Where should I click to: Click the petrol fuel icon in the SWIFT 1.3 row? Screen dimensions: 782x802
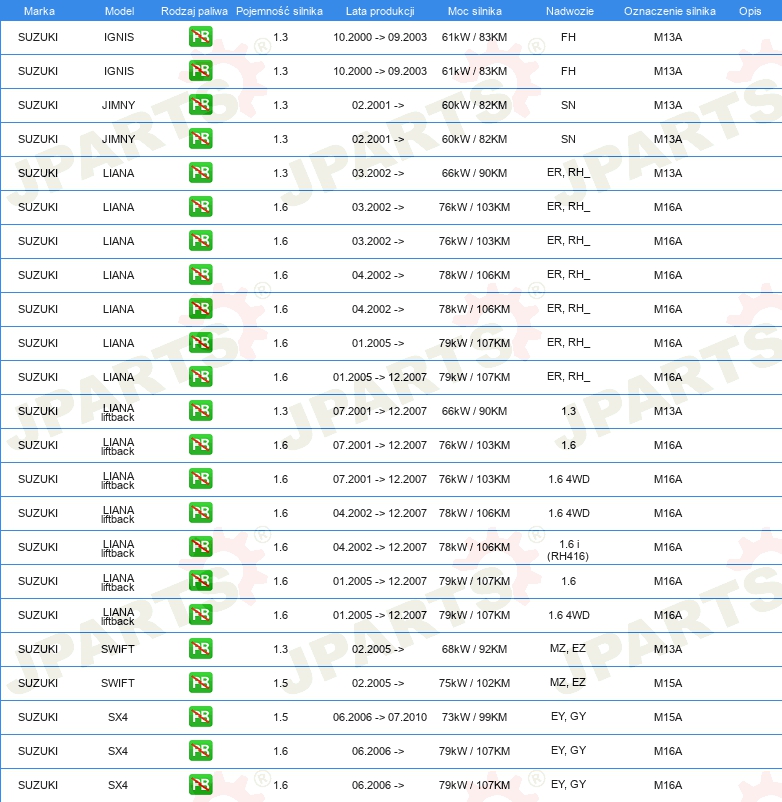coord(200,649)
